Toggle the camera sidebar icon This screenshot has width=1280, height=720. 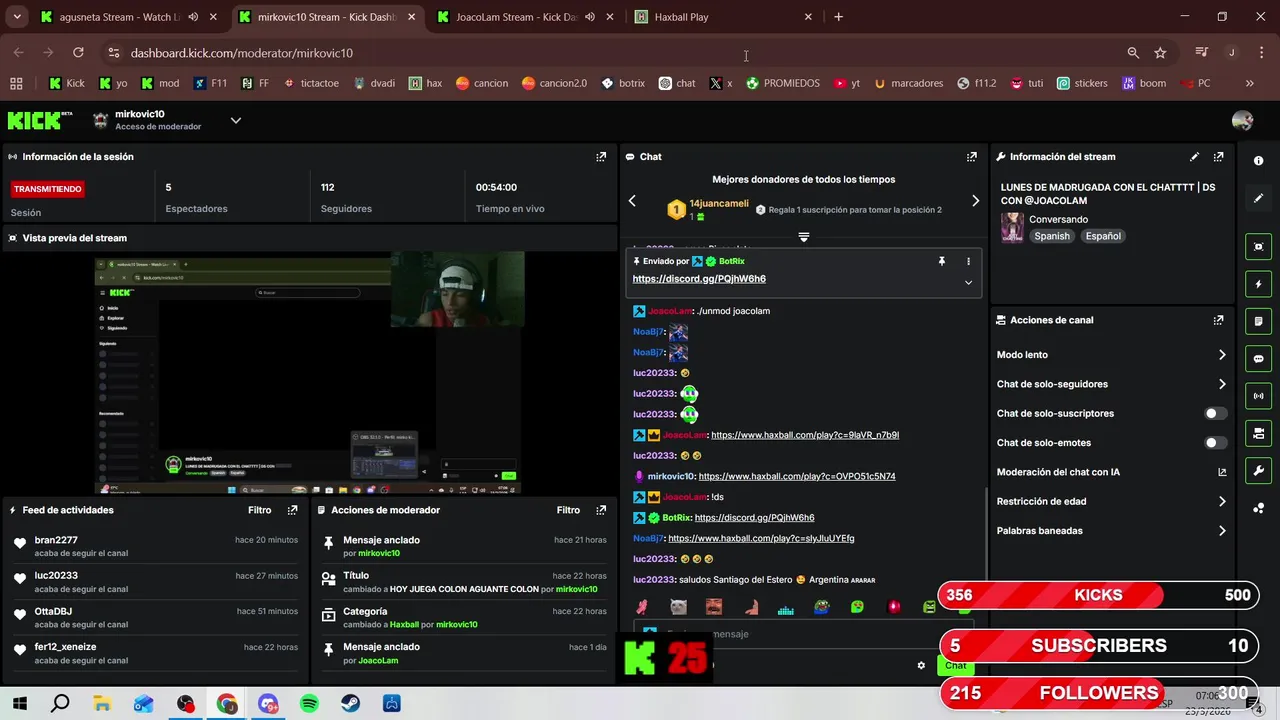pos(1258,433)
